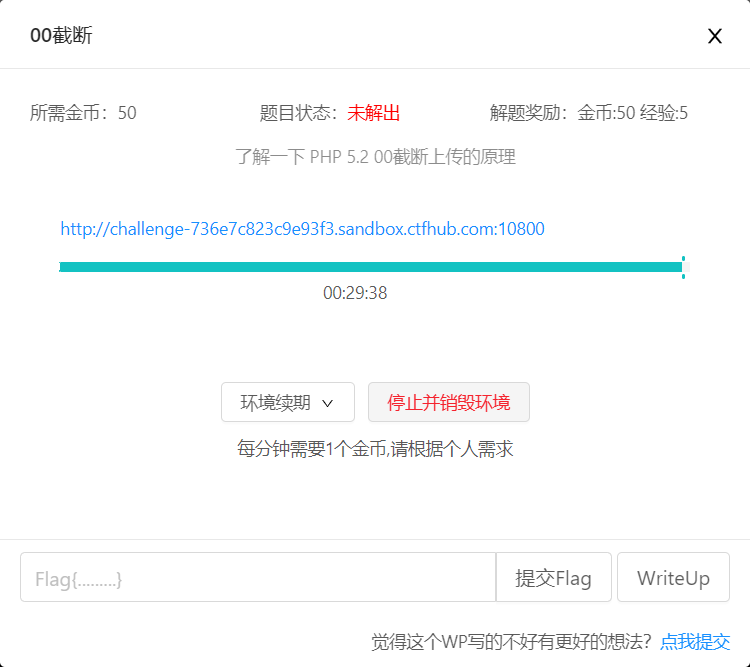Click the PHP 5.2 00截断 description text
This screenshot has height=667, width=750.
[x=375, y=157]
